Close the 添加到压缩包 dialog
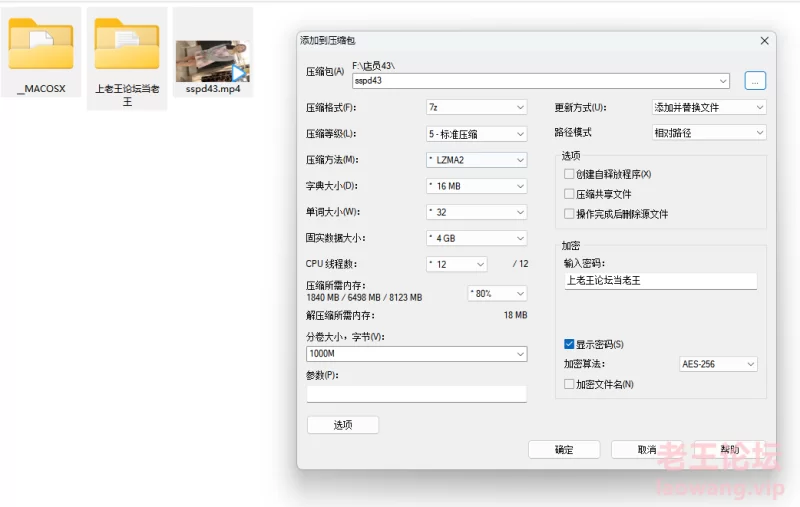Screen dimensions: 800x507 point(765,41)
